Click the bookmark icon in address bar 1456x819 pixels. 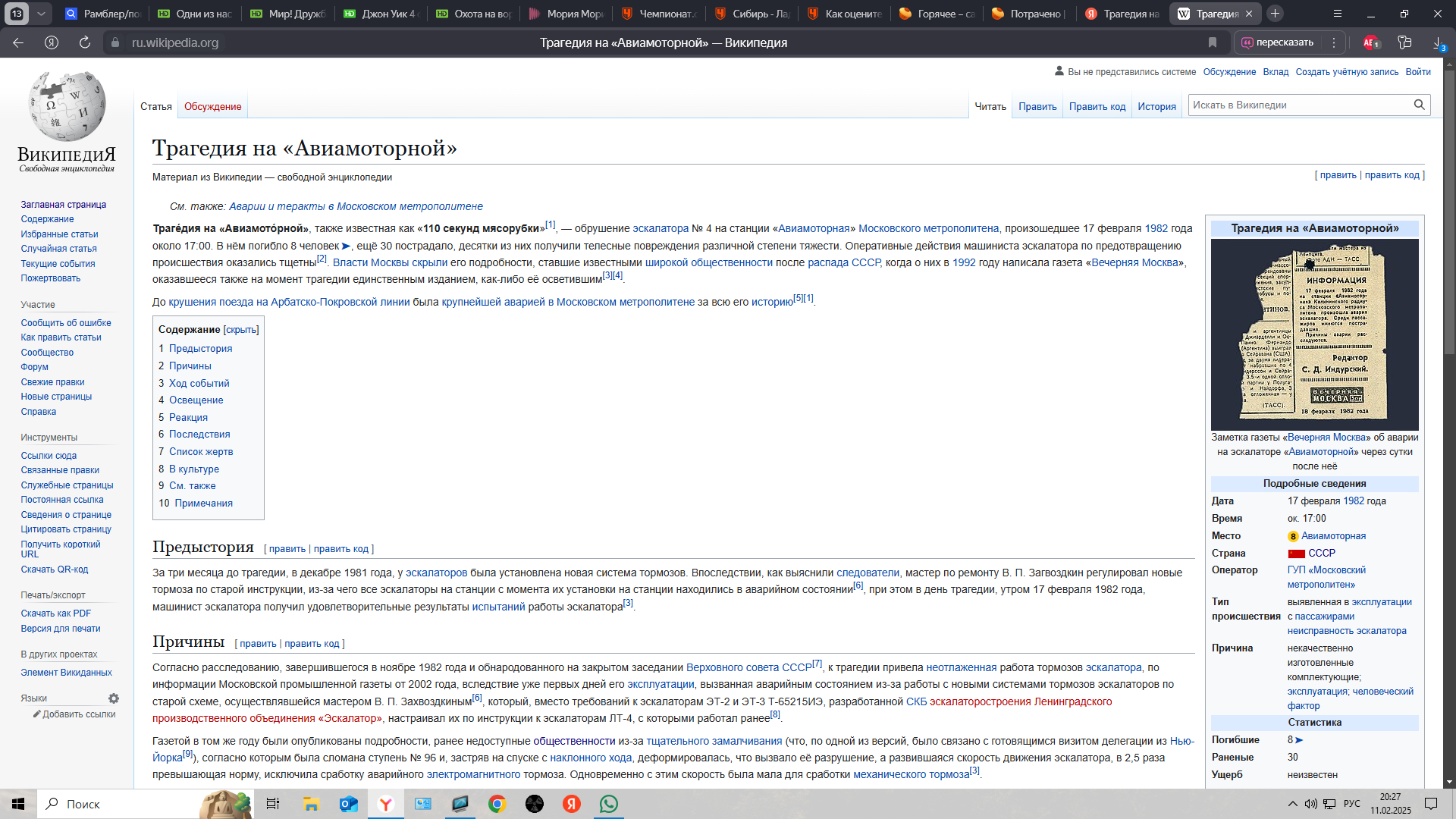1213,42
